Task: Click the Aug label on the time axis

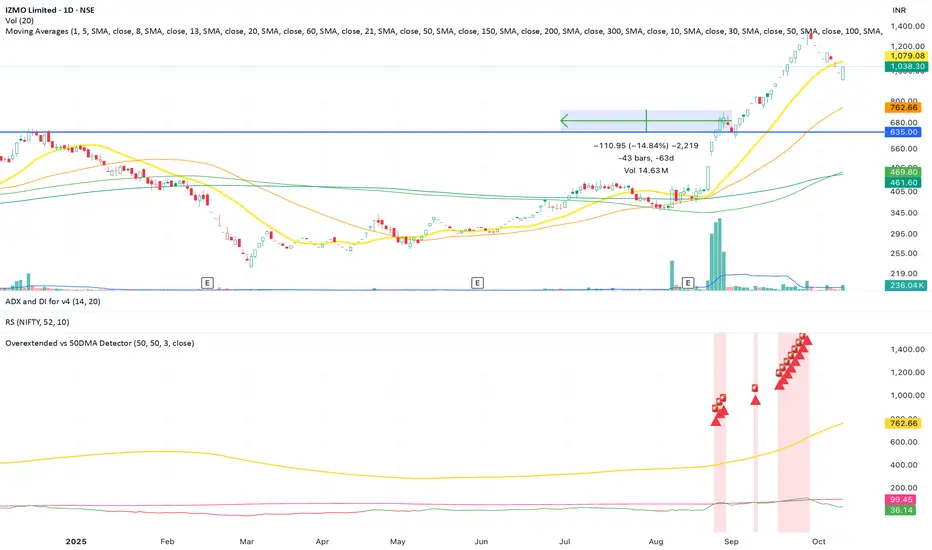Action: click(x=656, y=542)
